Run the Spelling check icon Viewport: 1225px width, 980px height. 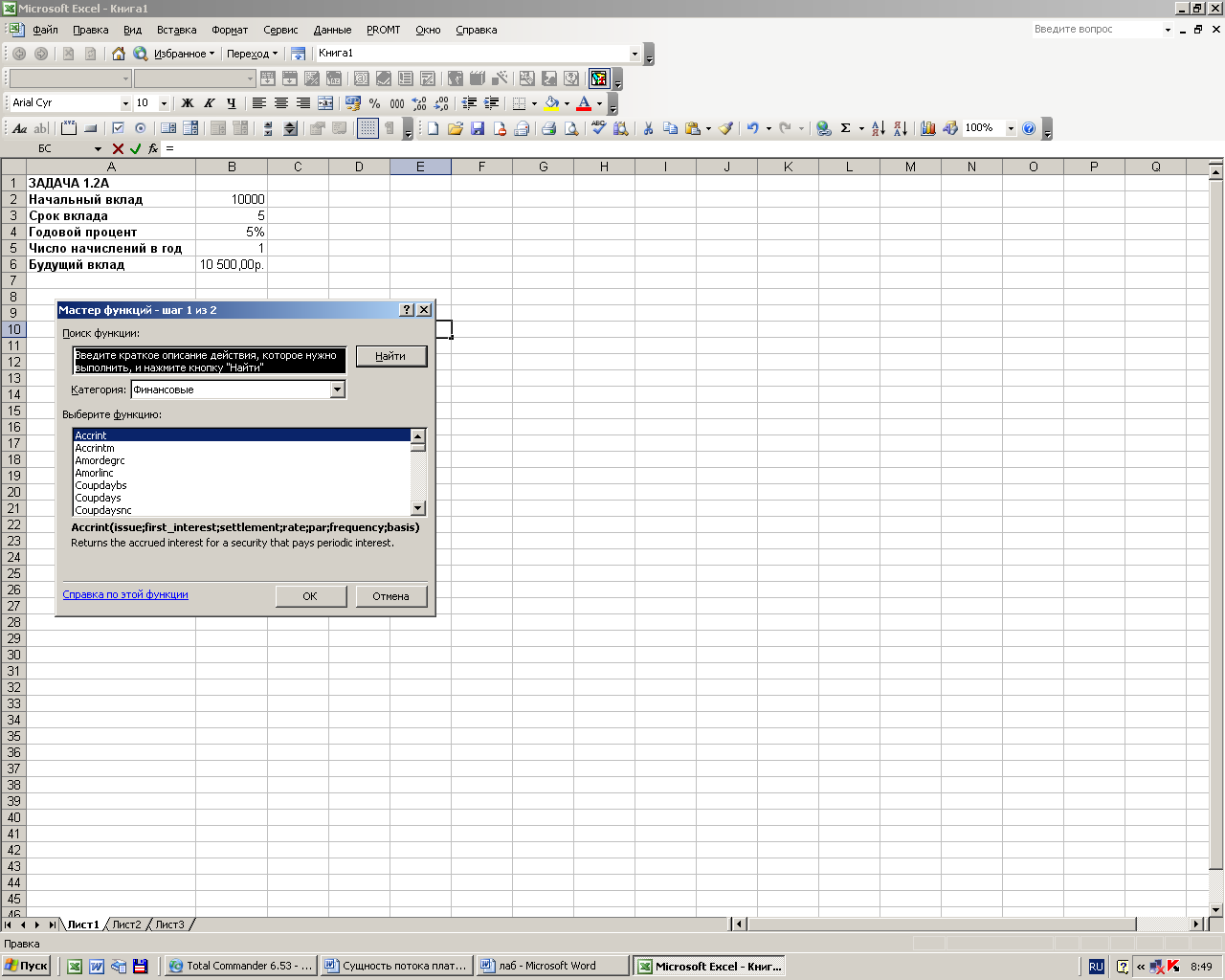click(x=598, y=128)
